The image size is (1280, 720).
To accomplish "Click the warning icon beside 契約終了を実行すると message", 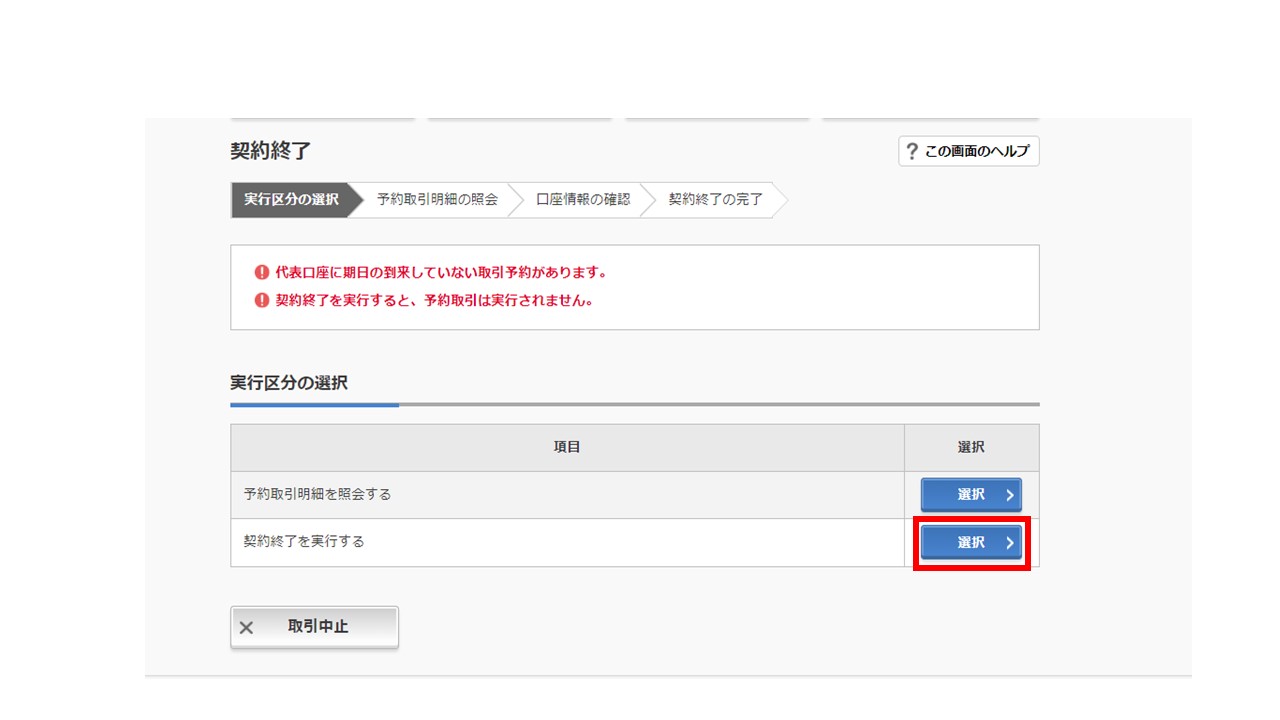I will [x=262, y=300].
